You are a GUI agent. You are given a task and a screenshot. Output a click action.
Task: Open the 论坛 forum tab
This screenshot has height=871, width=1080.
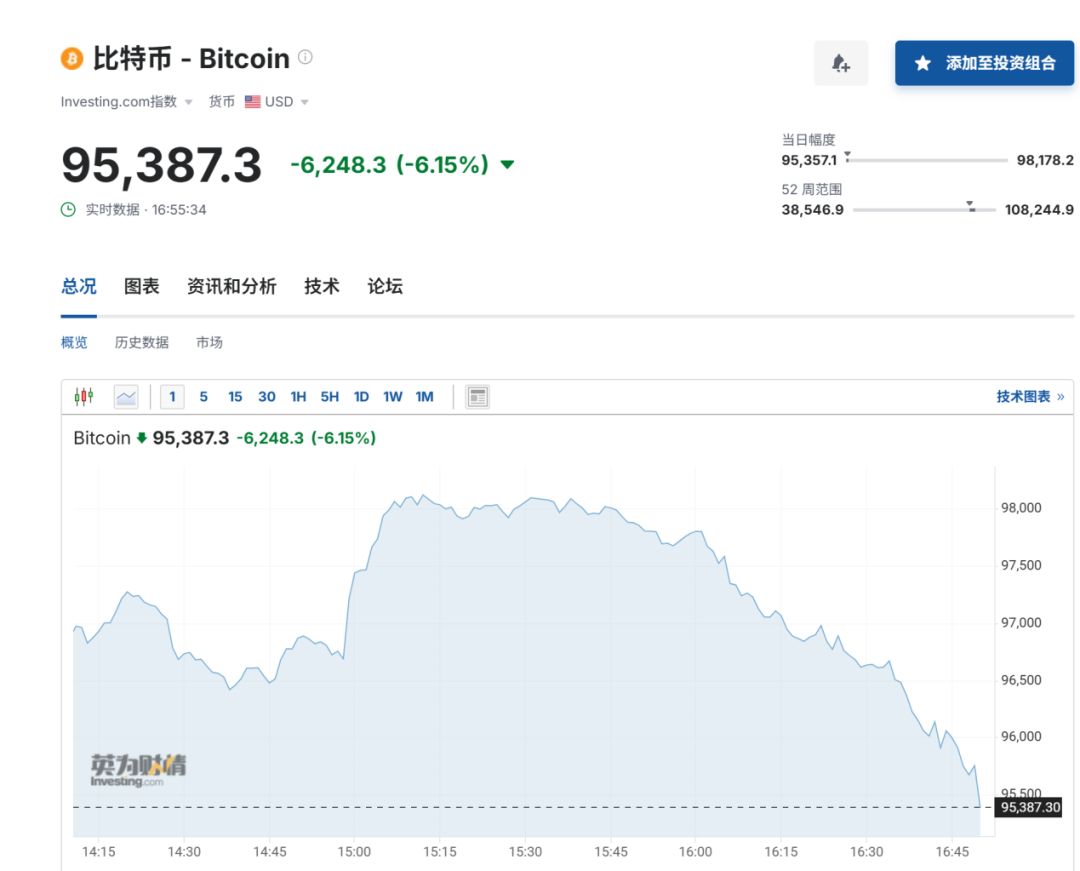[385, 286]
